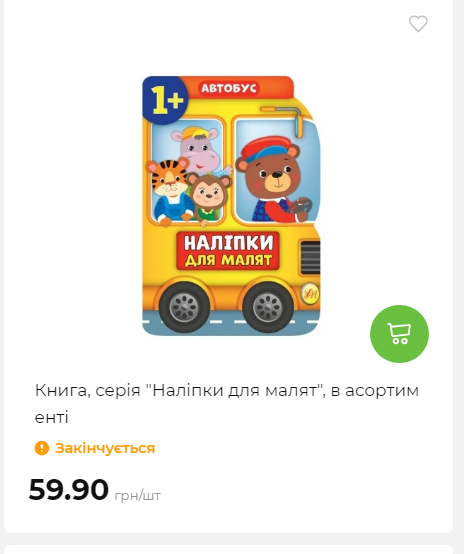Click the 59.90 price
The width and height of the screenshot is (464, 554).
click(69, 489)
